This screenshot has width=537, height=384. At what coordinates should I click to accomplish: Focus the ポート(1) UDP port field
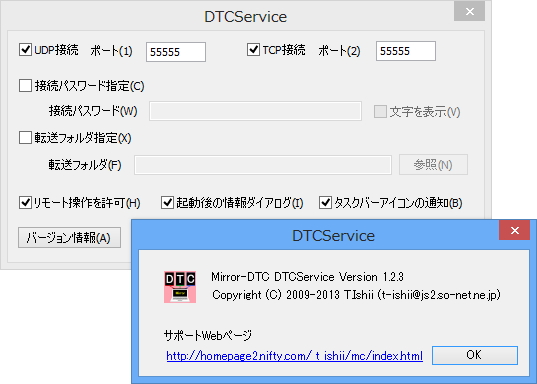pos(176,52)
